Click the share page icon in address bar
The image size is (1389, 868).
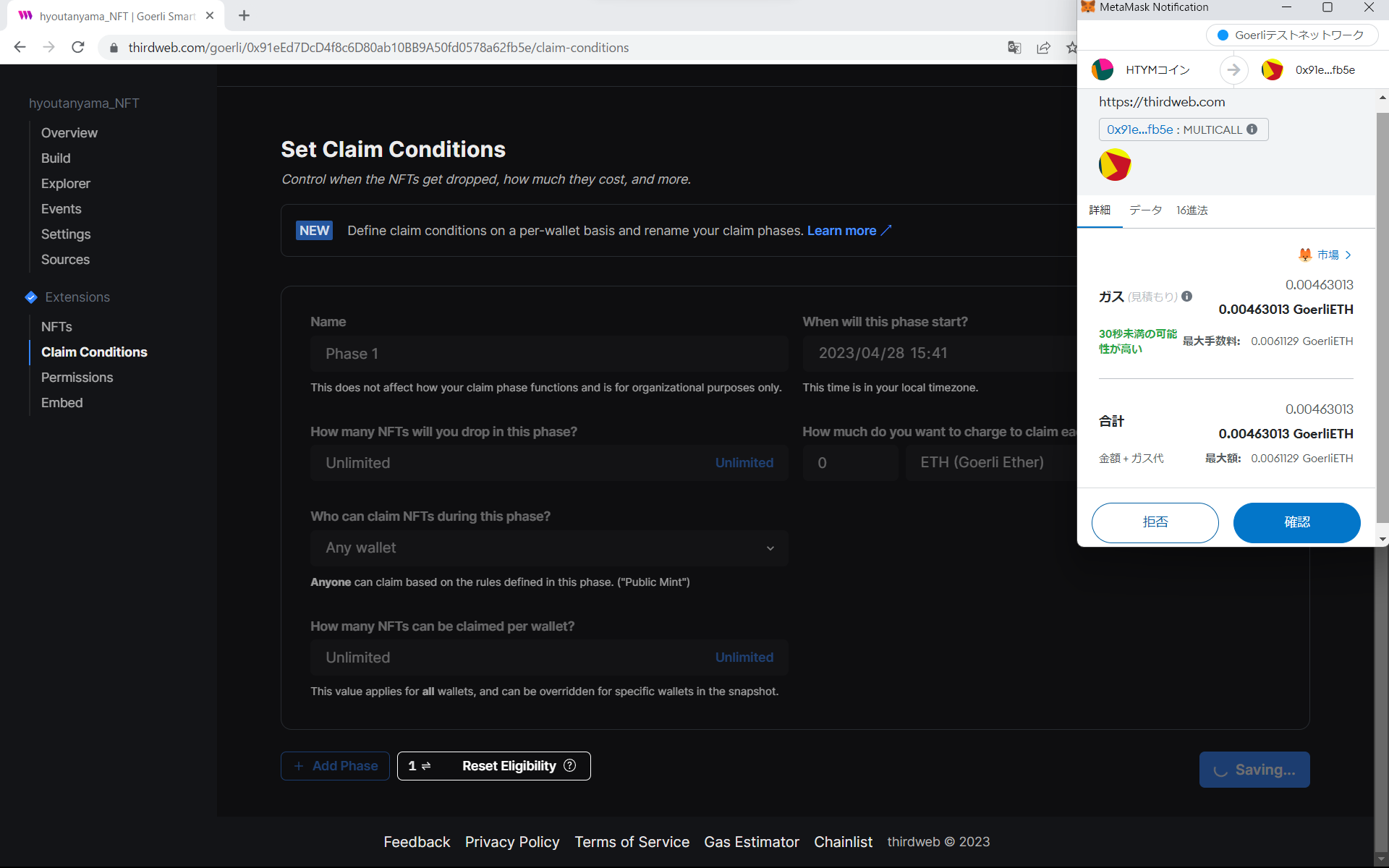1043,48
